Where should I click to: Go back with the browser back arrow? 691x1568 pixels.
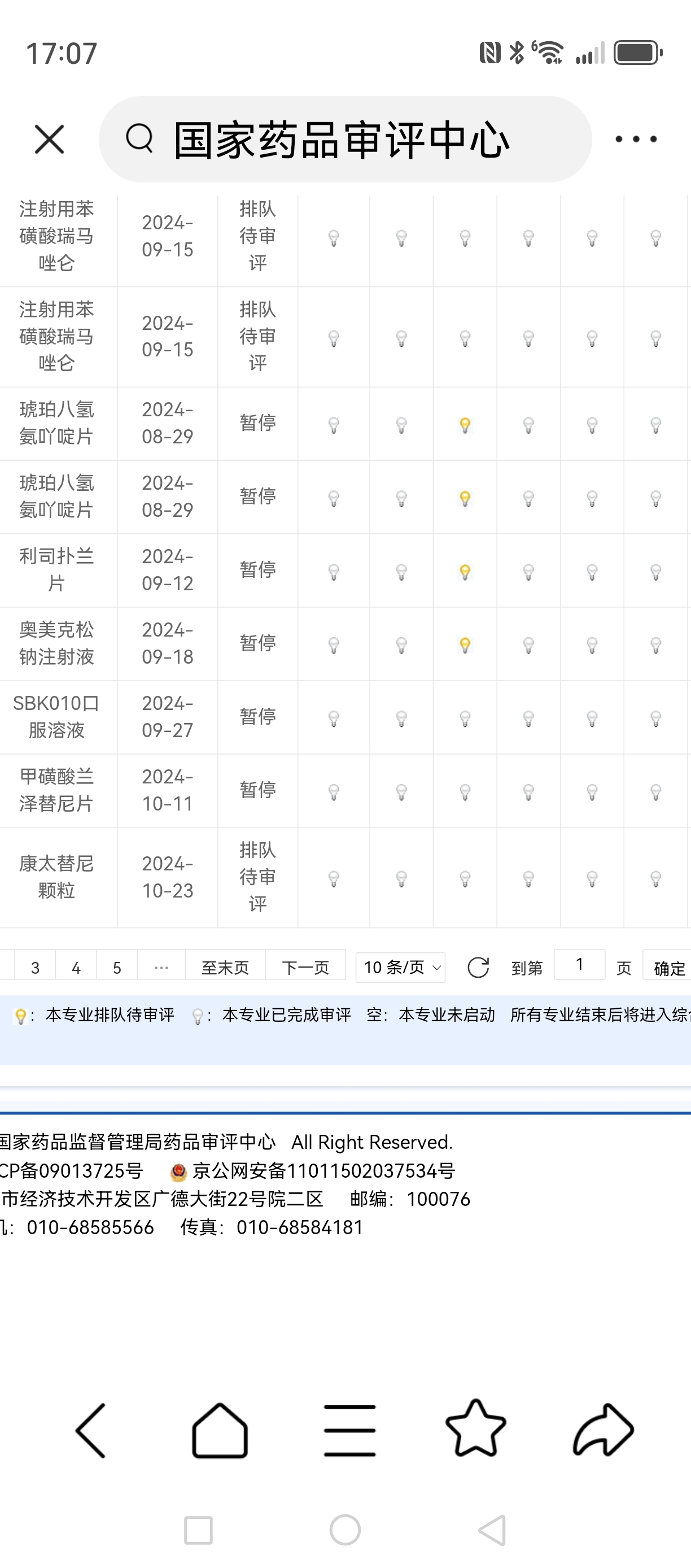tap(91, 1430)
